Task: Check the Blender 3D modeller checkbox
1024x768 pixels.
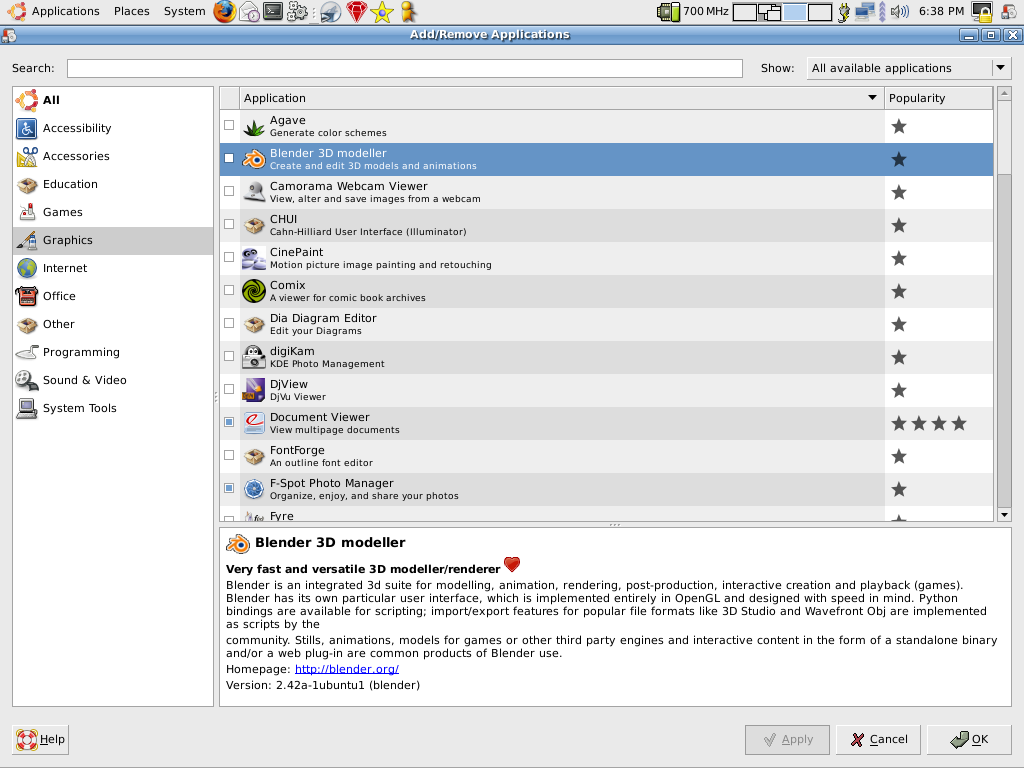Action: 229,158
